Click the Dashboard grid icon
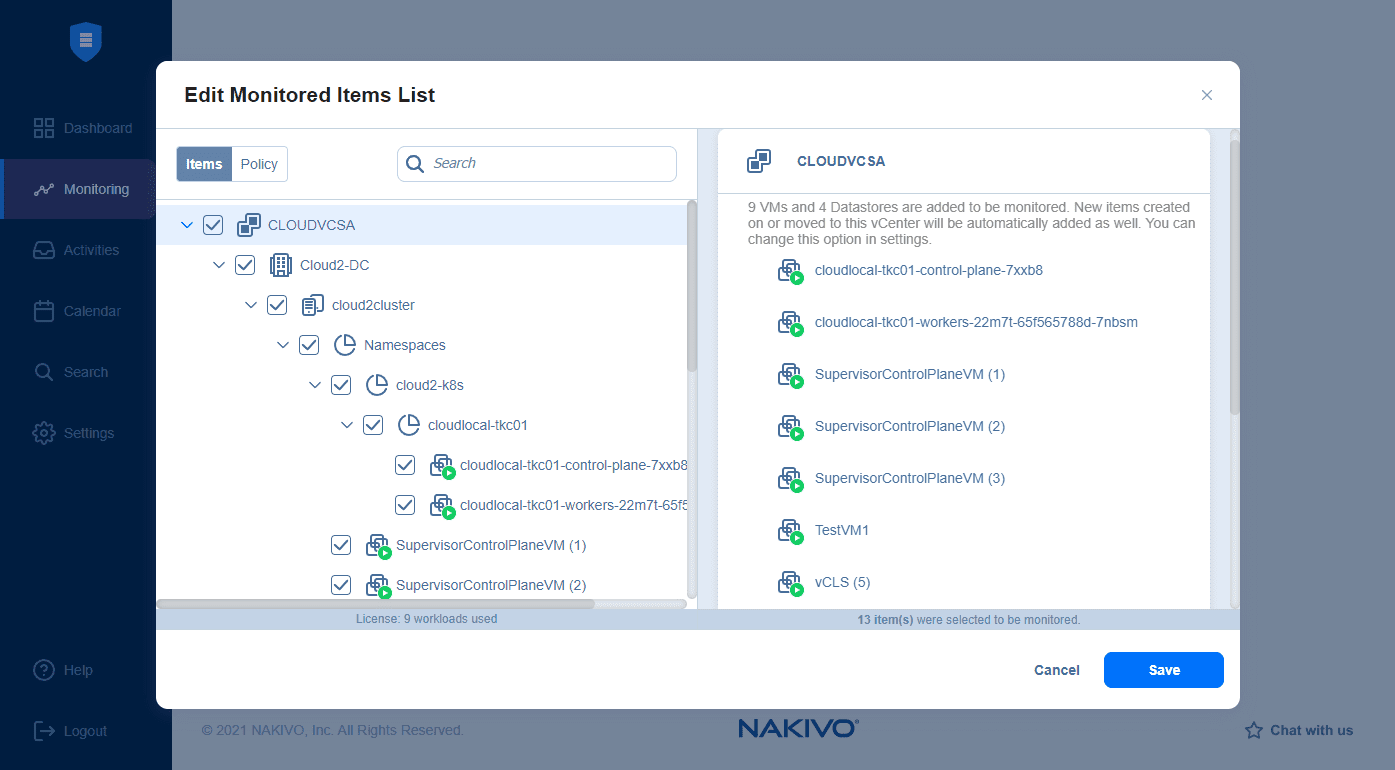1395x770 pixels. tap(44, 128)
